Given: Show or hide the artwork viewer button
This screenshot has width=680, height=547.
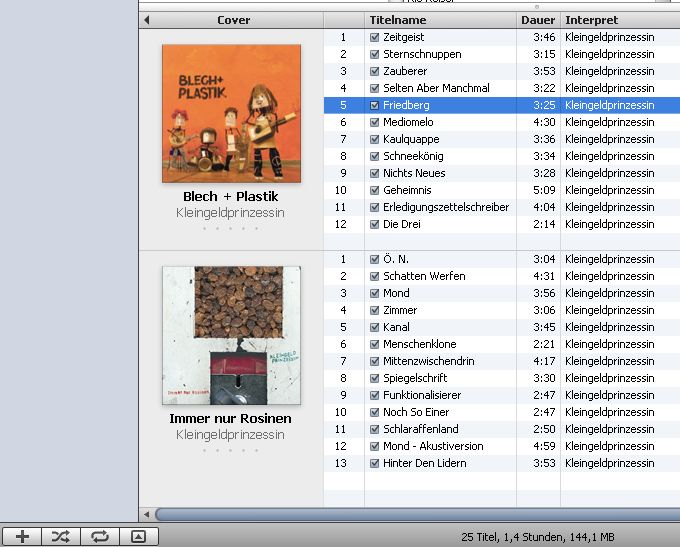Looking at the screenshot, I should [x=138, y=537].
